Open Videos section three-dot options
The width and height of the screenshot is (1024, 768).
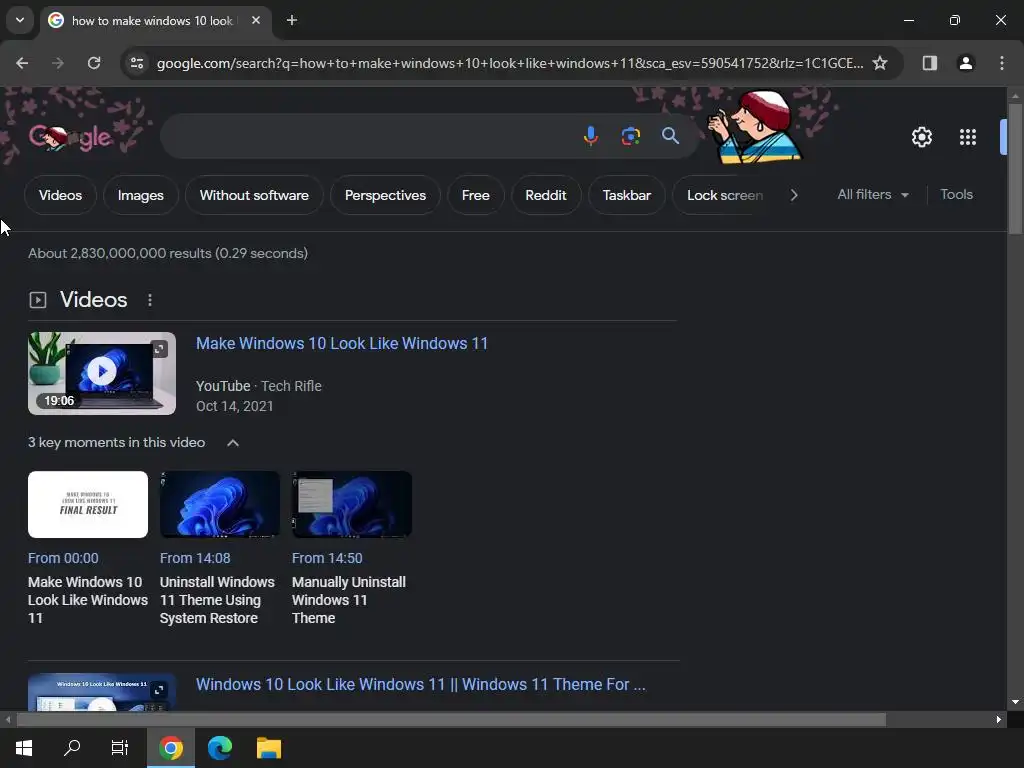coord(150,300)
